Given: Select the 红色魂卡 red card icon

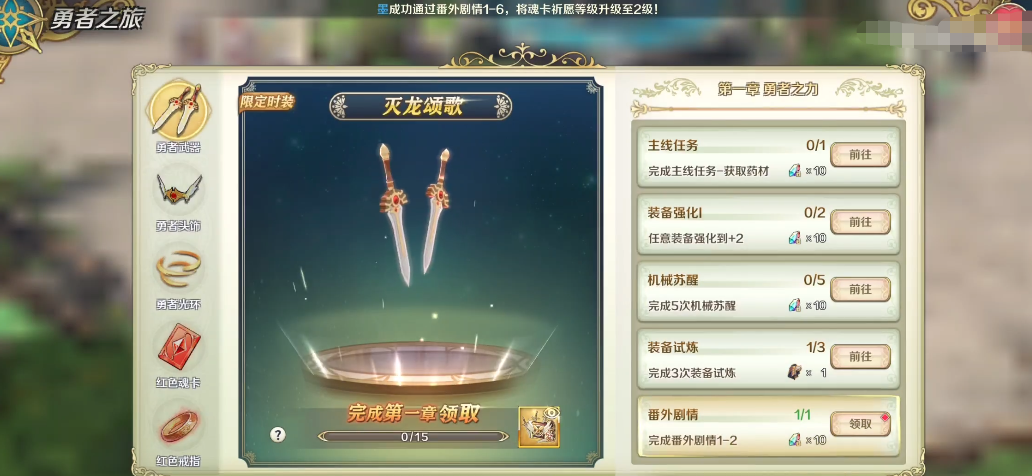Looking at the screenshot, I should (x=178, y=346).
